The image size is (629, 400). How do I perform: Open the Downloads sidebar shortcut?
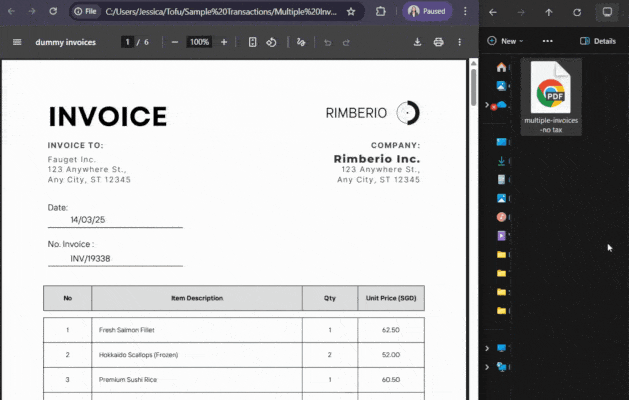point(501,161)
